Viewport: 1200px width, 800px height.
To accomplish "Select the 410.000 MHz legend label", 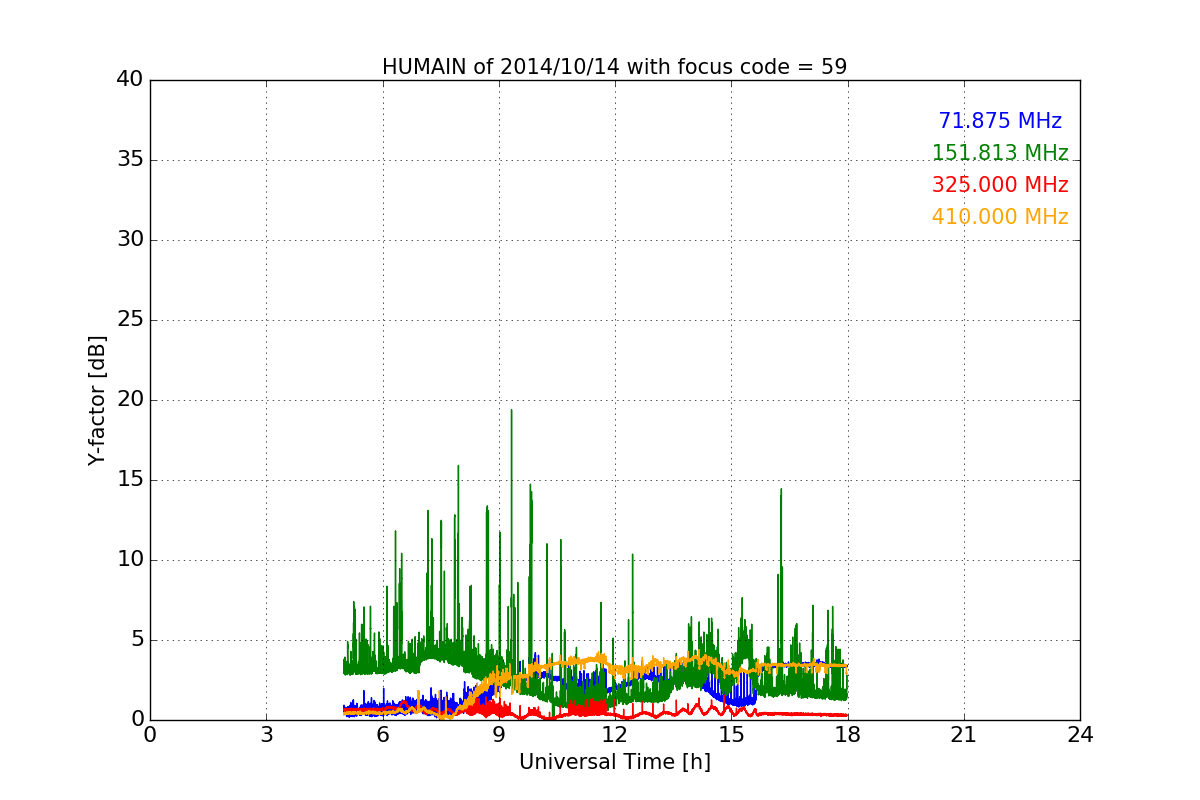I will 1000,217.
